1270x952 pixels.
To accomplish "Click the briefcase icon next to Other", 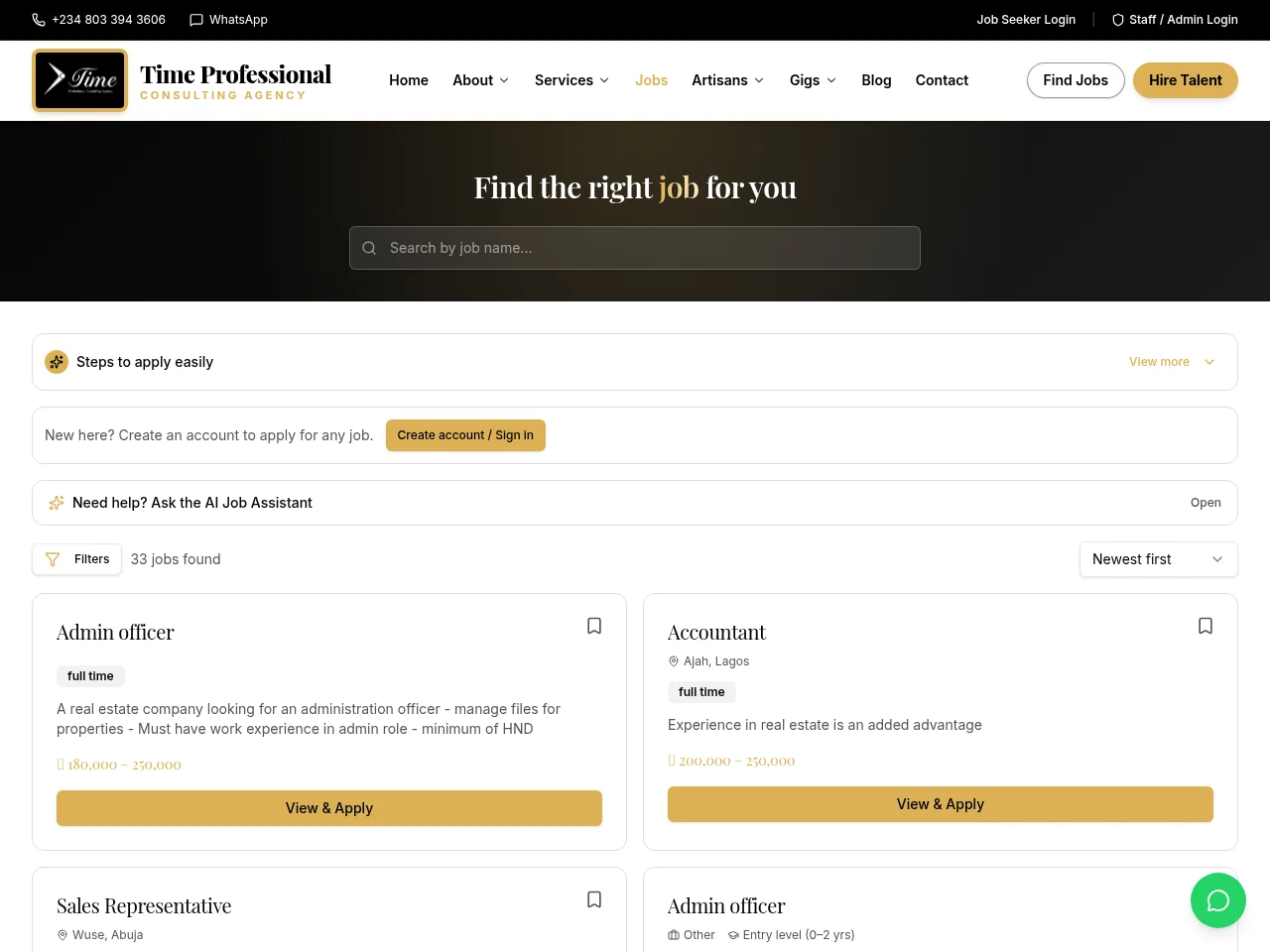I will coord(674,935).
